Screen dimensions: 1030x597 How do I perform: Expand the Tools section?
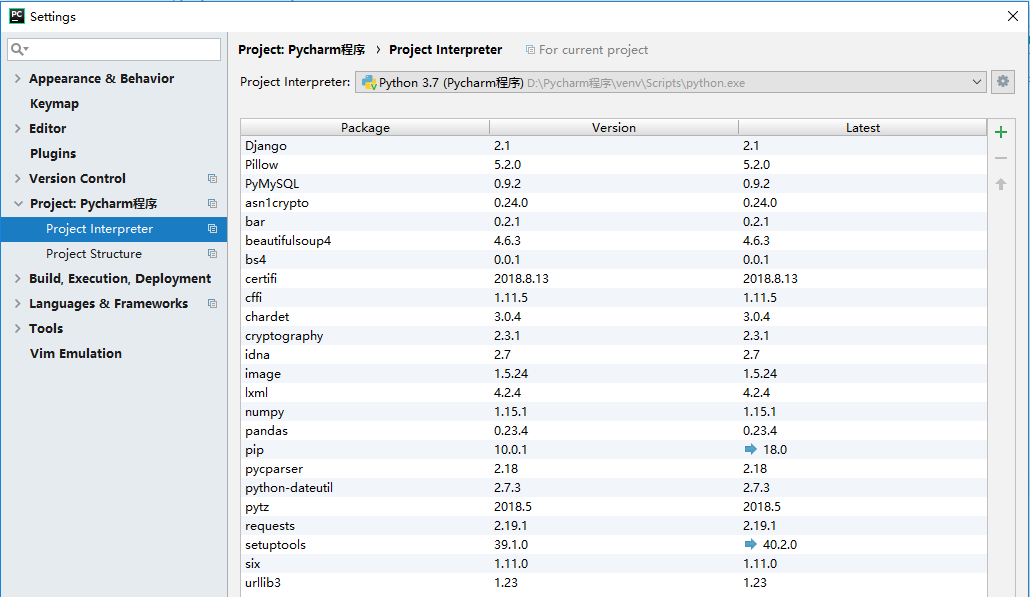[18, 328]
